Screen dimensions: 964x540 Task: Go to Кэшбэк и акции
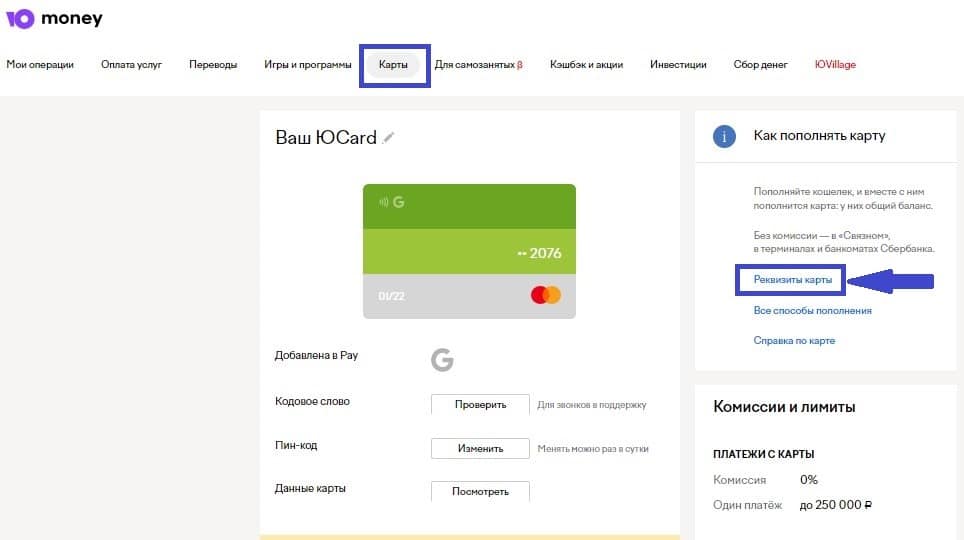(587, 65)
